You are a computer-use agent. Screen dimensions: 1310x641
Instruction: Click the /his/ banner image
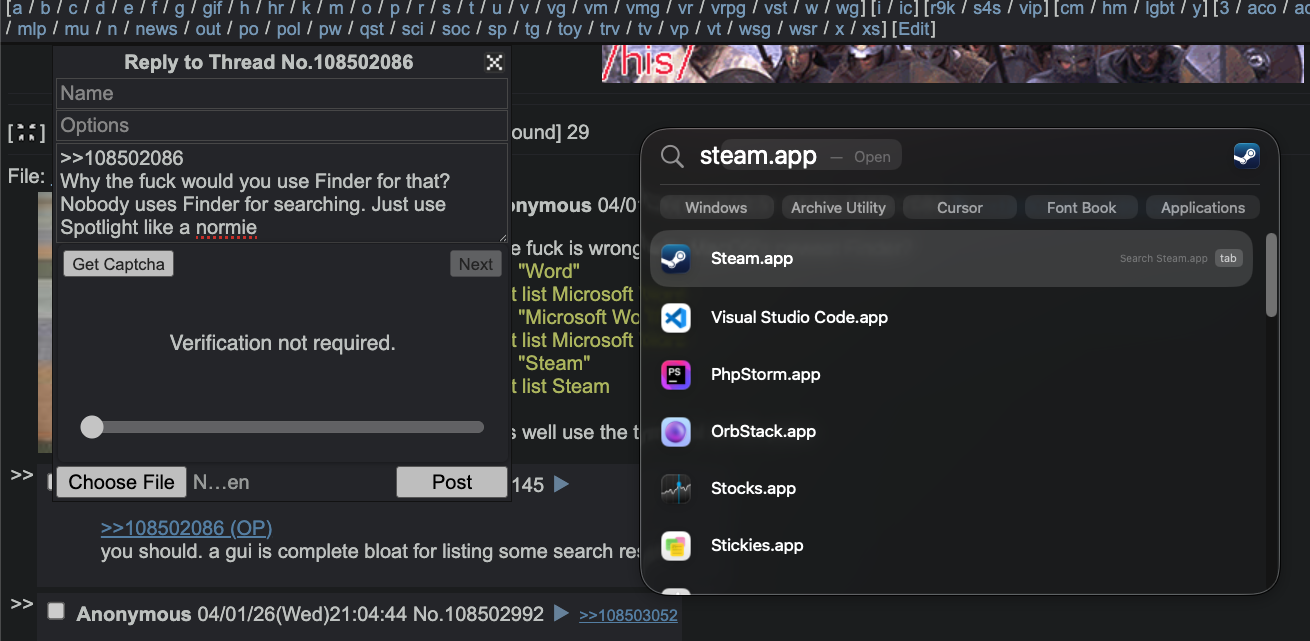955,64
